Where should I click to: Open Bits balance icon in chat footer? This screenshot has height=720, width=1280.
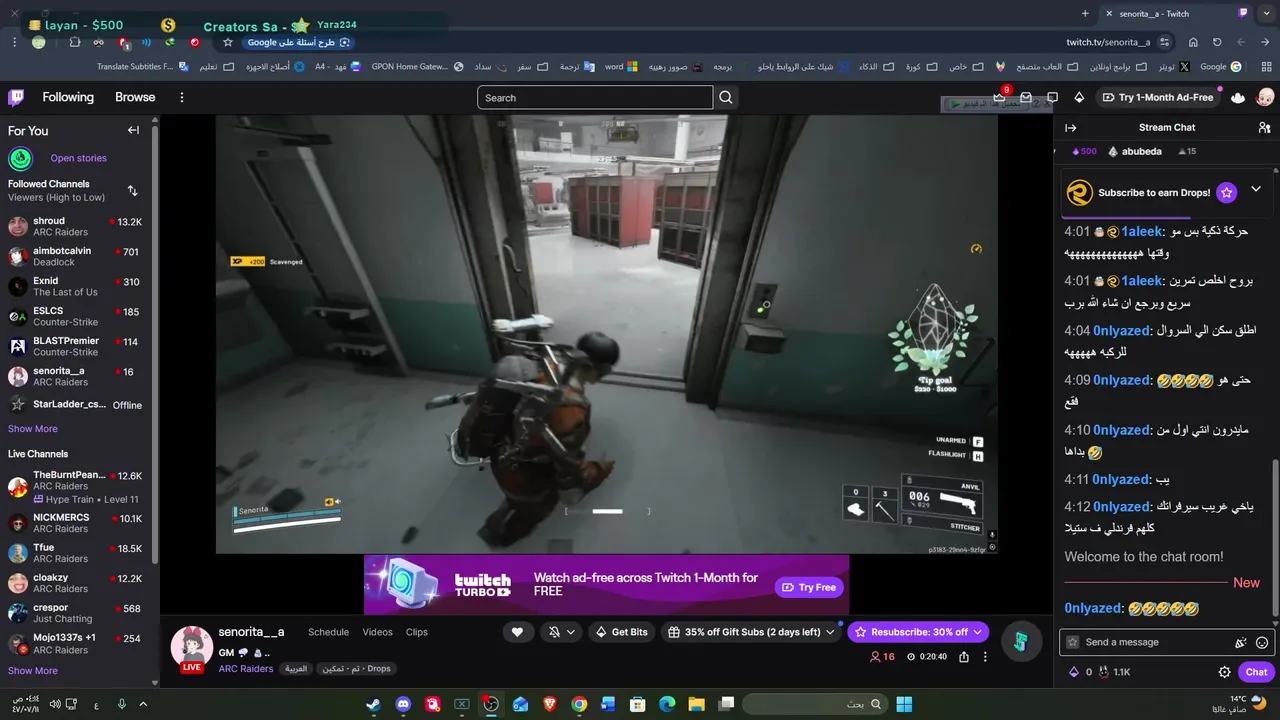coord(1074,672)
